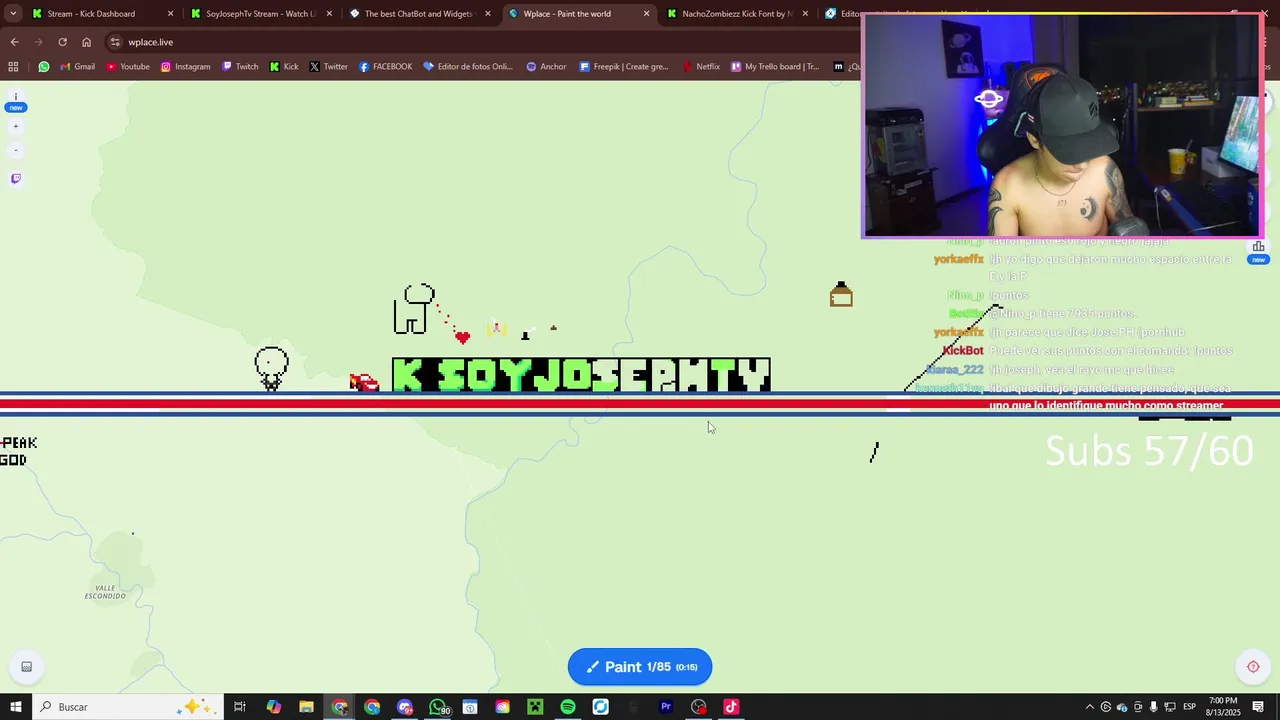
Task: Click the Paint 1/85 button
Action: point(640,667)
